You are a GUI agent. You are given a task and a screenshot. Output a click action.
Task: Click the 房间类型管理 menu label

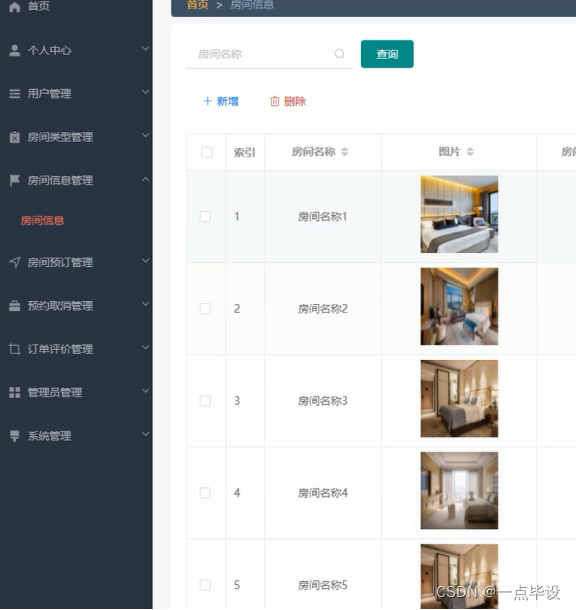point(60,137)
